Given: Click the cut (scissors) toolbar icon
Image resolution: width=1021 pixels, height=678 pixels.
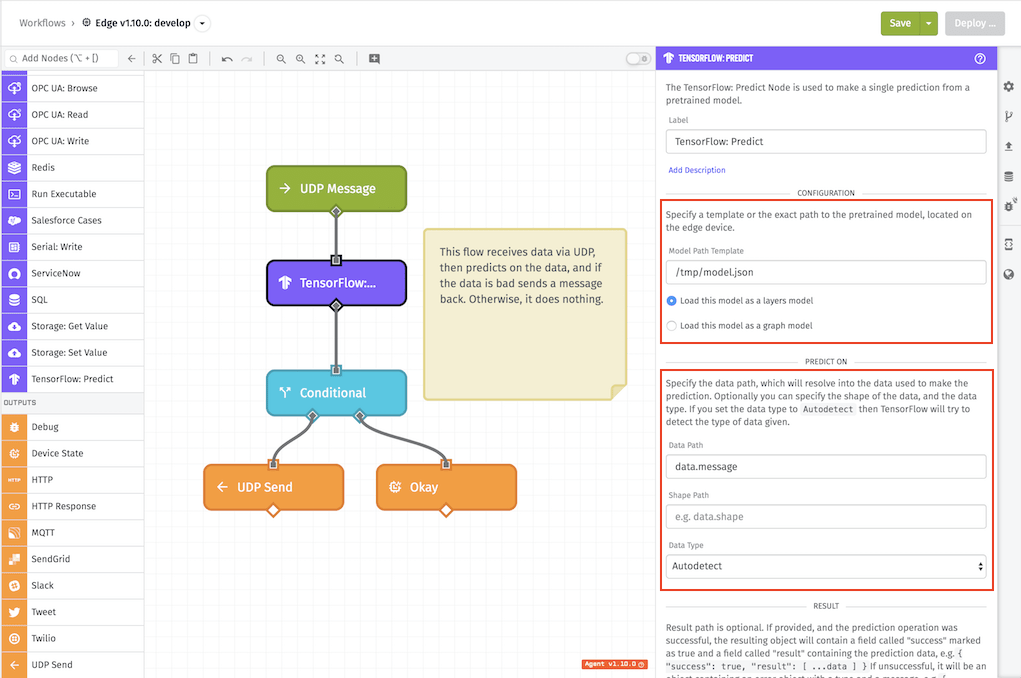Looking at the screenshot, I should tap(157, 59).
